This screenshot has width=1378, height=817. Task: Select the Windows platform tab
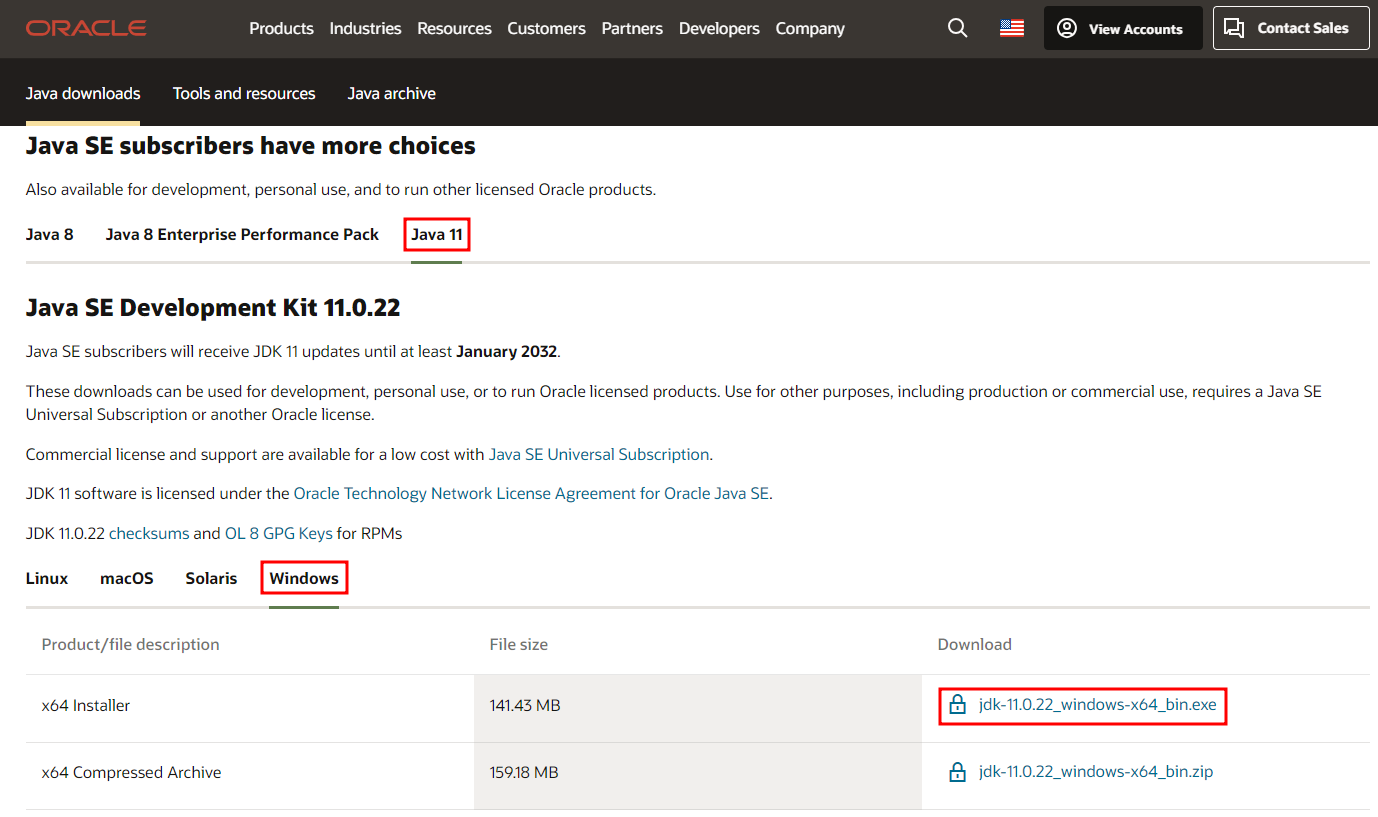[304, 578]
